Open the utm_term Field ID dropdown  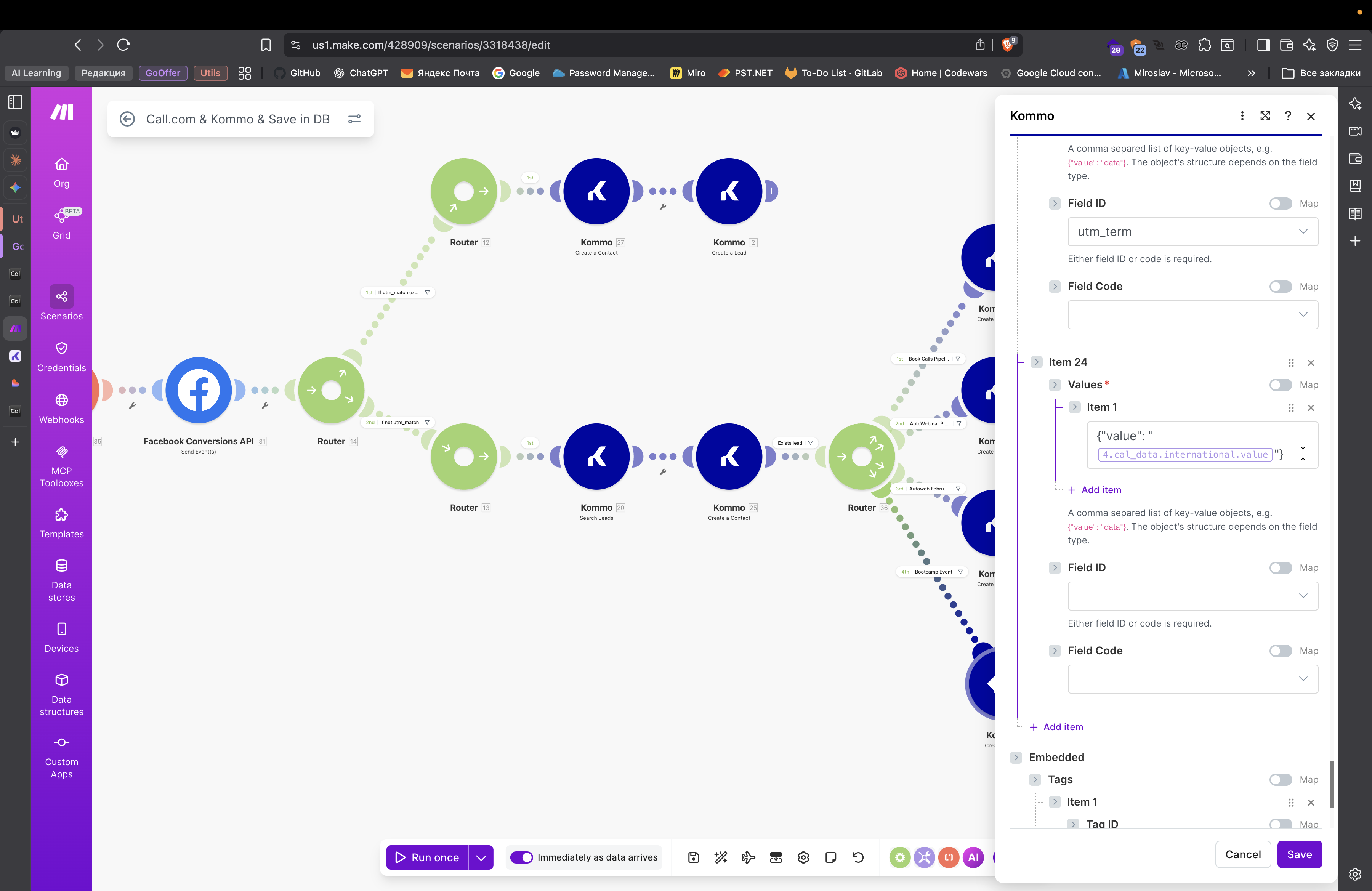click(x=1192, y=232)
